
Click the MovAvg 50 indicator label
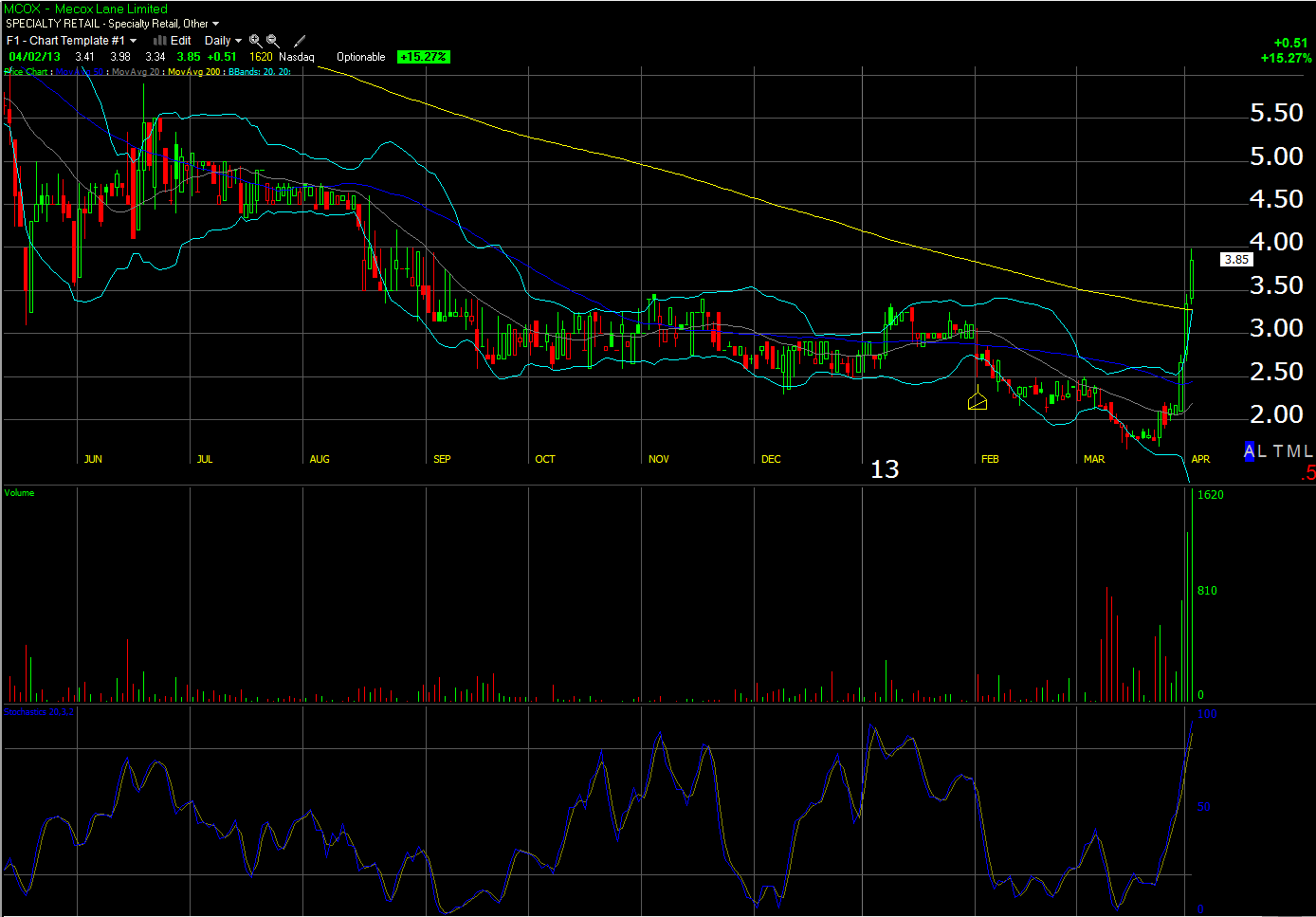pos(79,72)
